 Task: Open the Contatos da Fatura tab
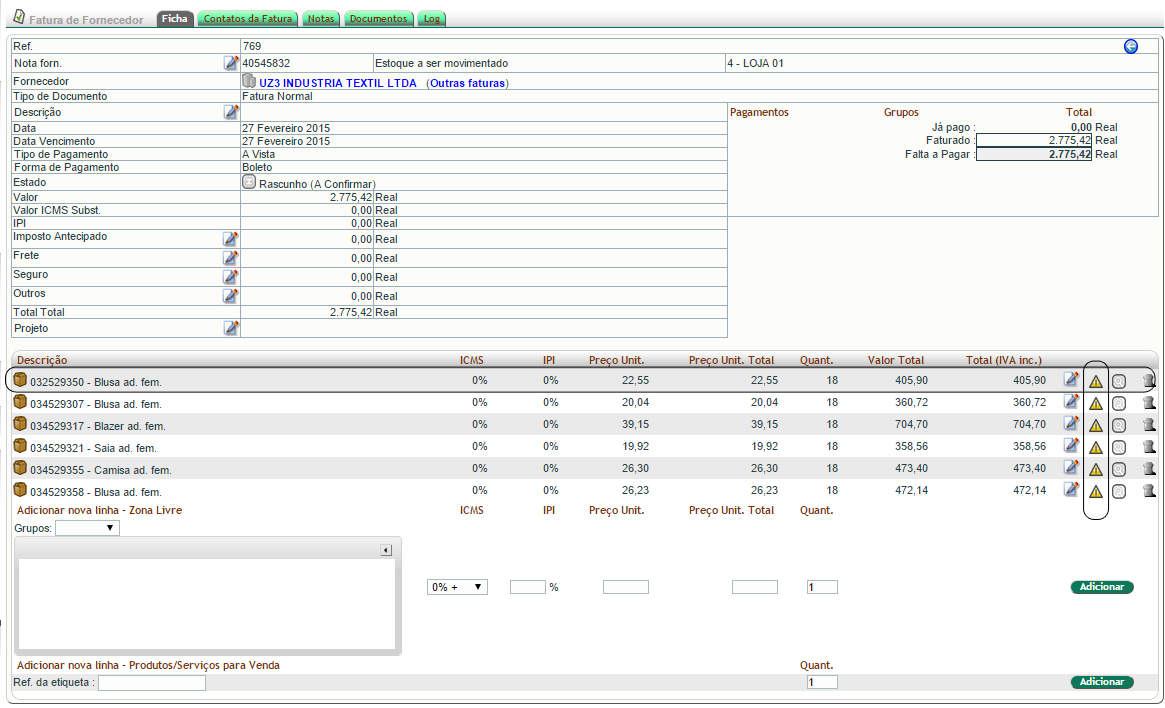[247, 19]
